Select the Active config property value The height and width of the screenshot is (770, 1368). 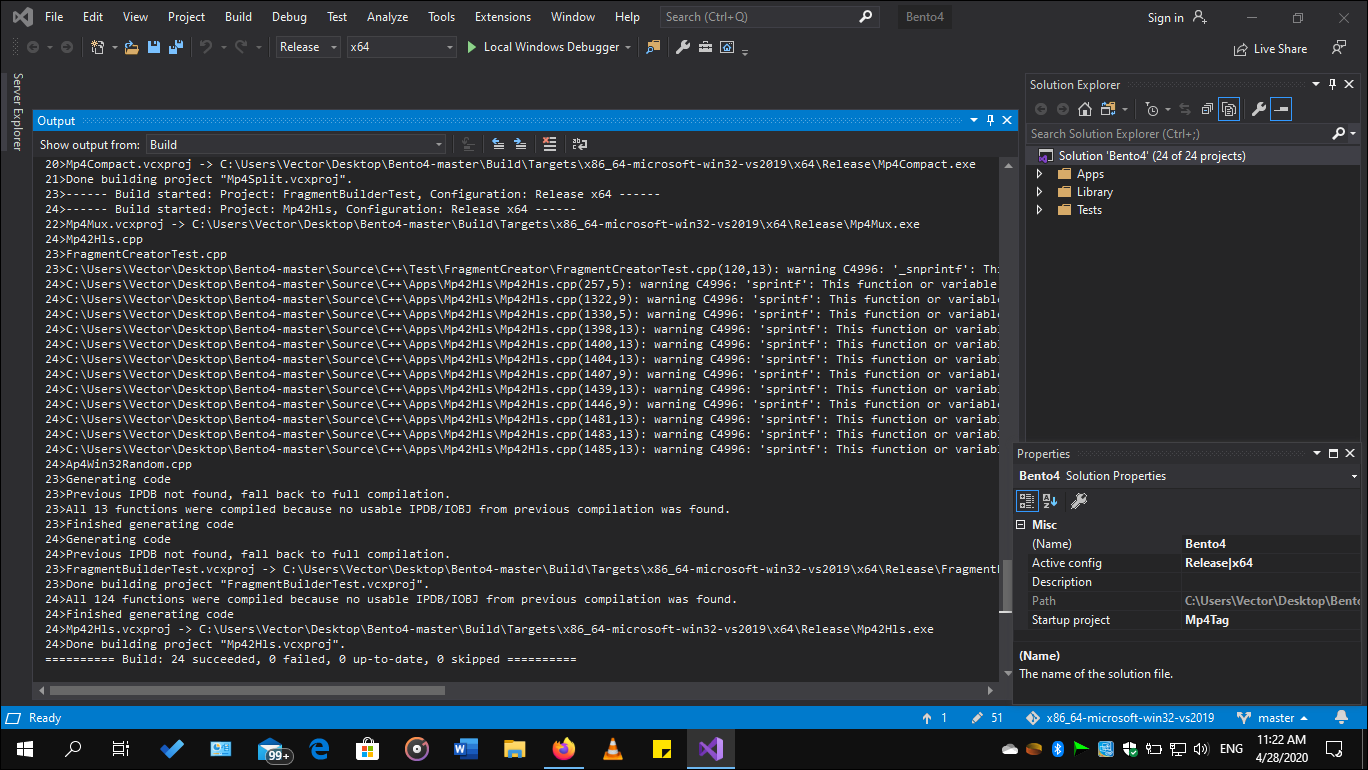point(1272,563)
